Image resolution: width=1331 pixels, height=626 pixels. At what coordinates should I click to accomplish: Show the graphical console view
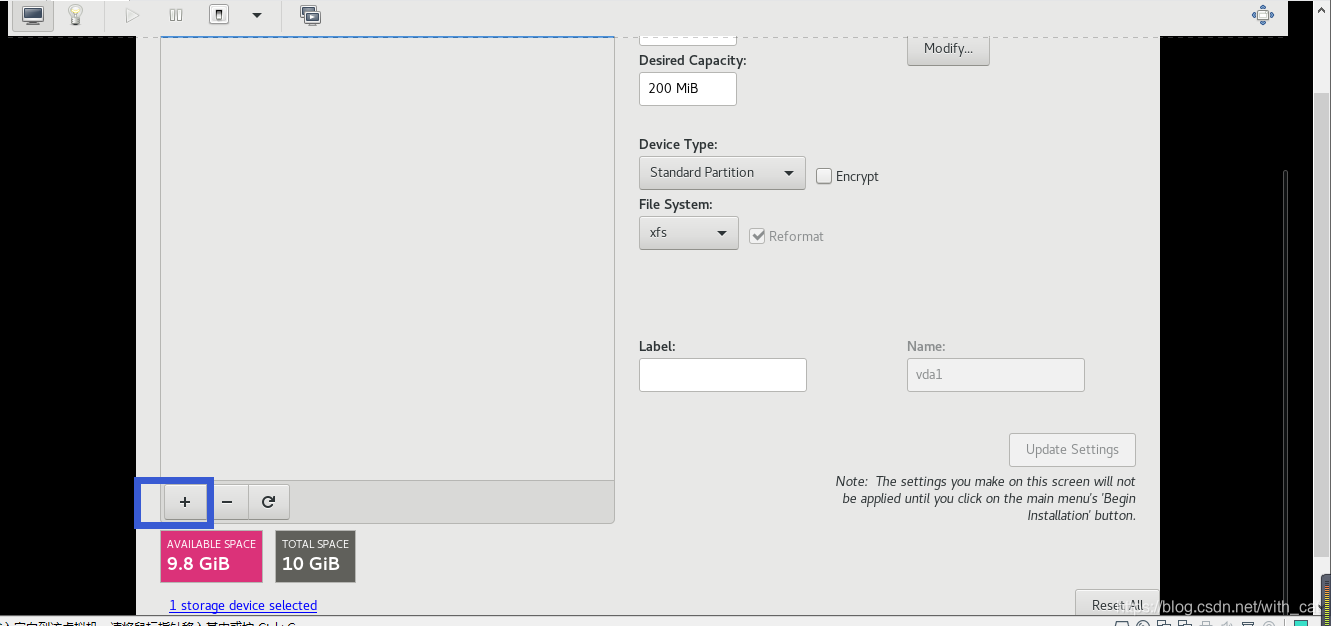pos(33,15)
